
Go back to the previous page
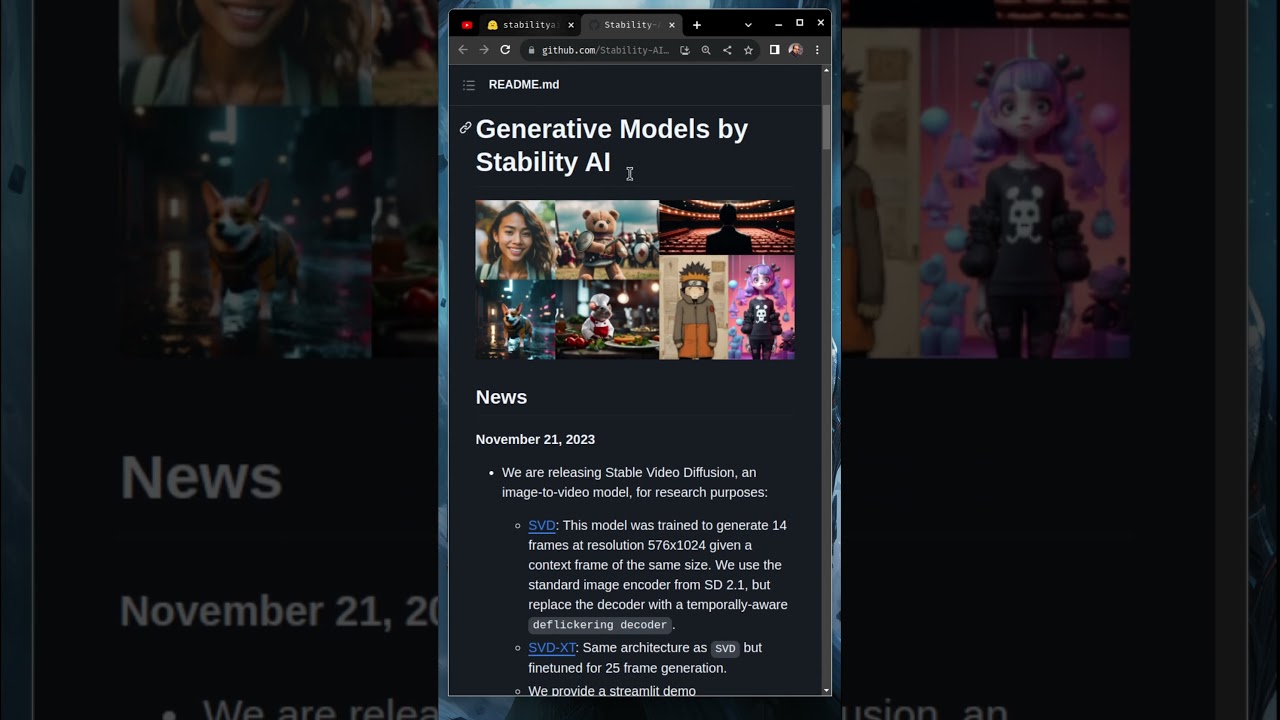coord(463,50)
